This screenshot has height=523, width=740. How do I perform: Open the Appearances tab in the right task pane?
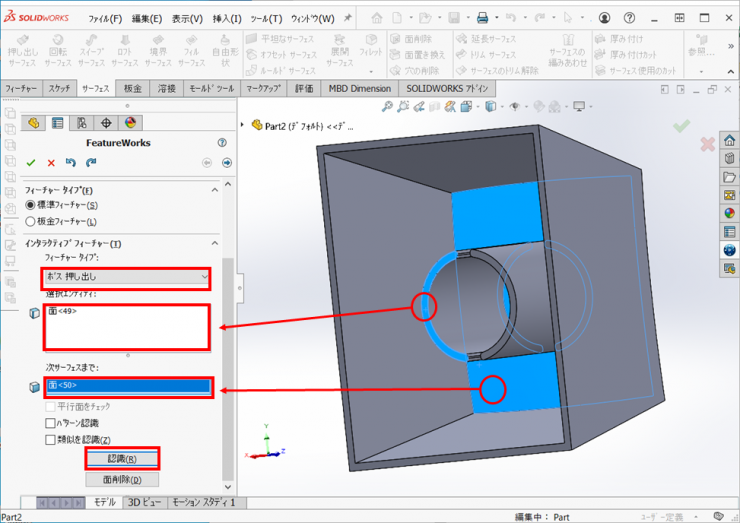[729, 212]
